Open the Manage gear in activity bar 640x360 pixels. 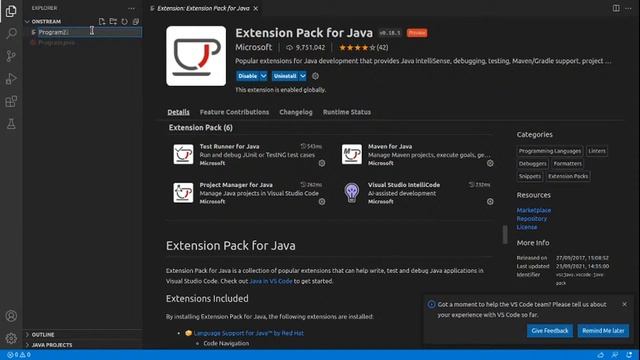11,338
